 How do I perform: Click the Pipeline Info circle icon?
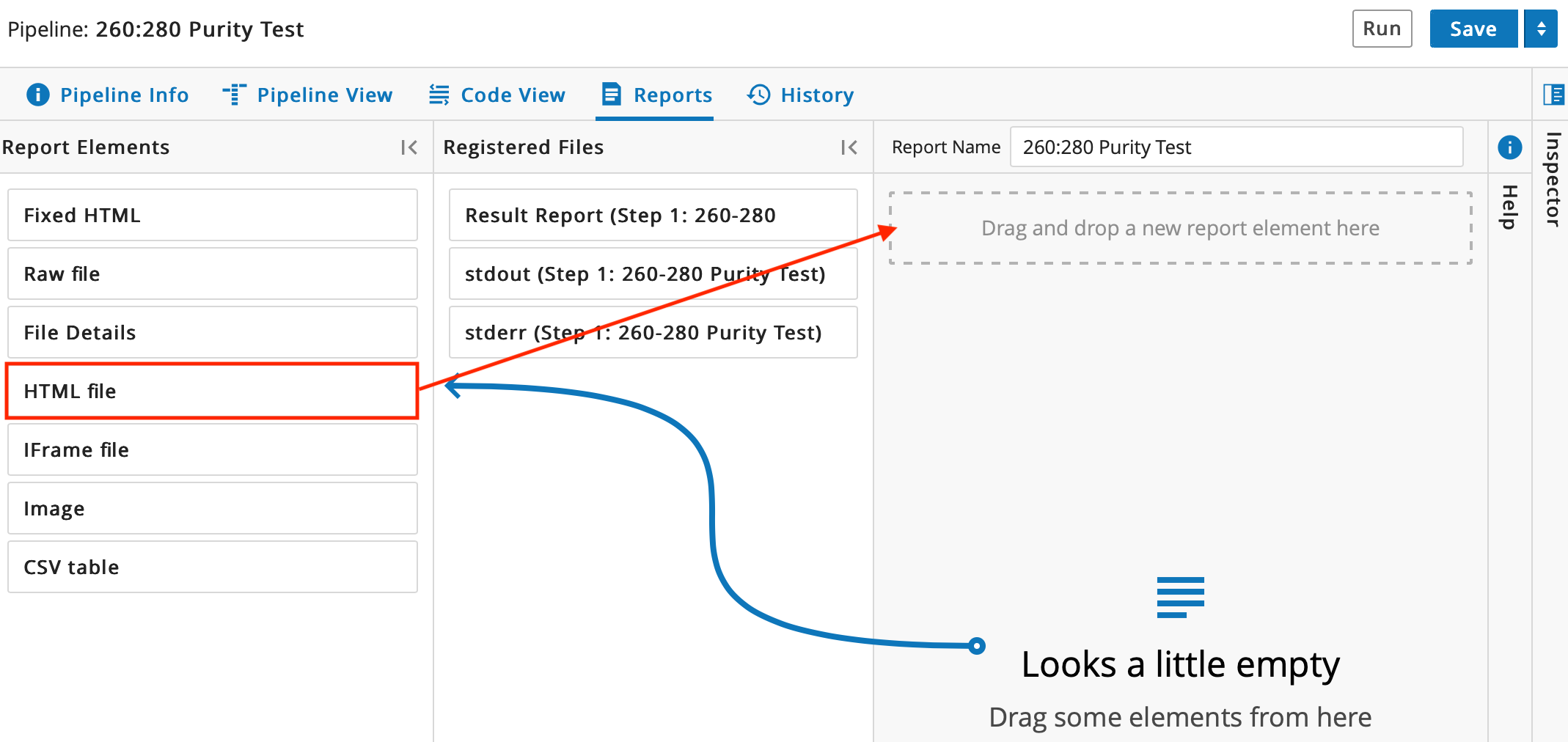pos(38,95)
